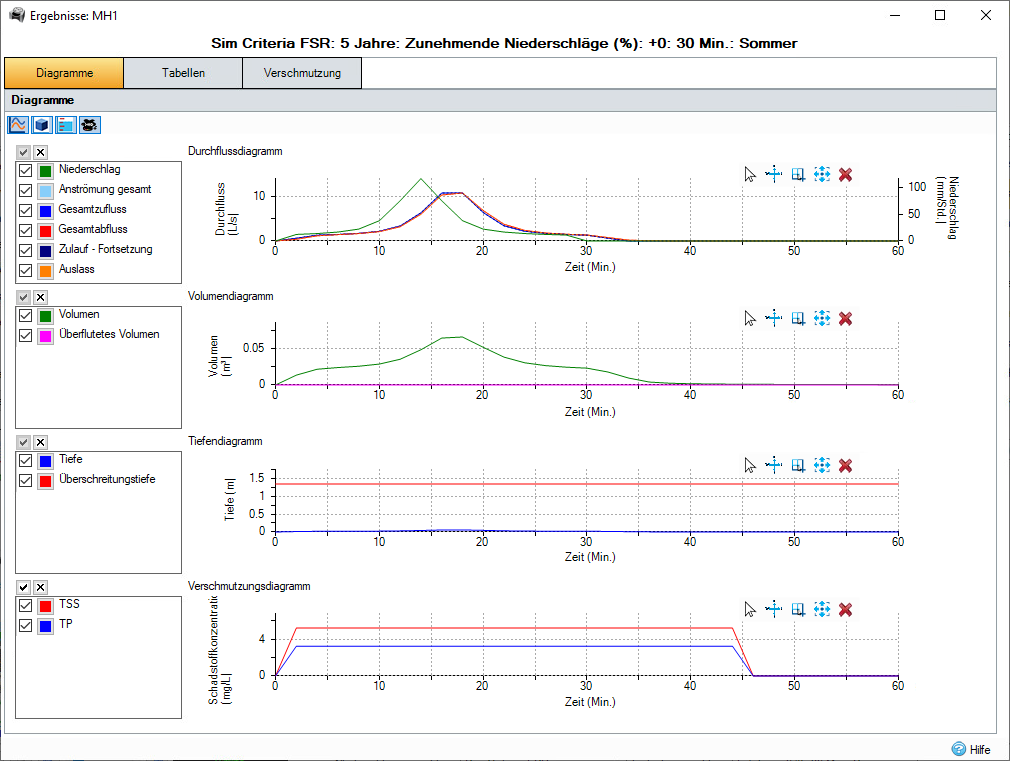Click the orange Auslass color swatch
The width and height of the screenshot is (1010, 761).
45,271
